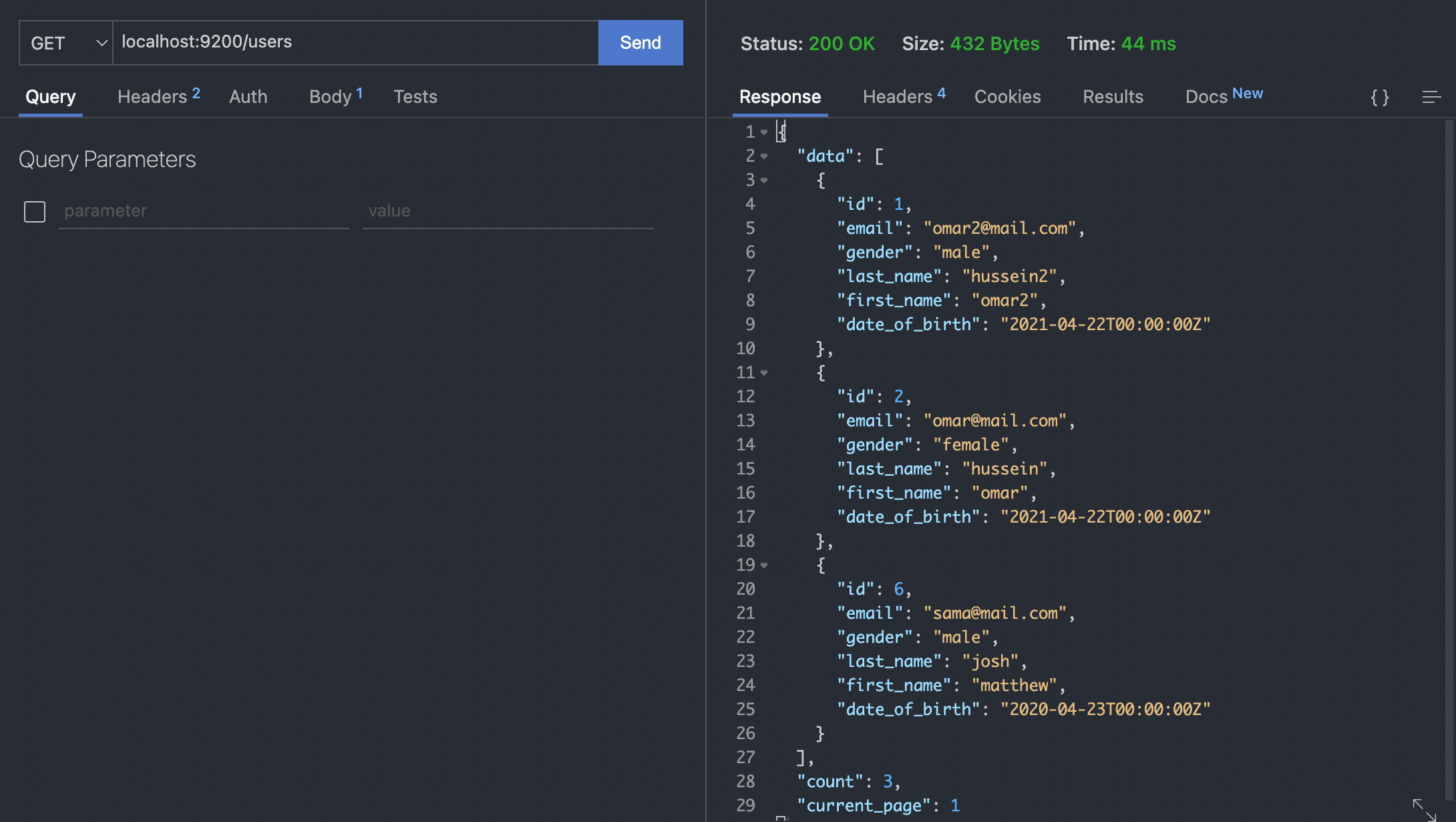Click the "count": 3 line

click(849, 782)
